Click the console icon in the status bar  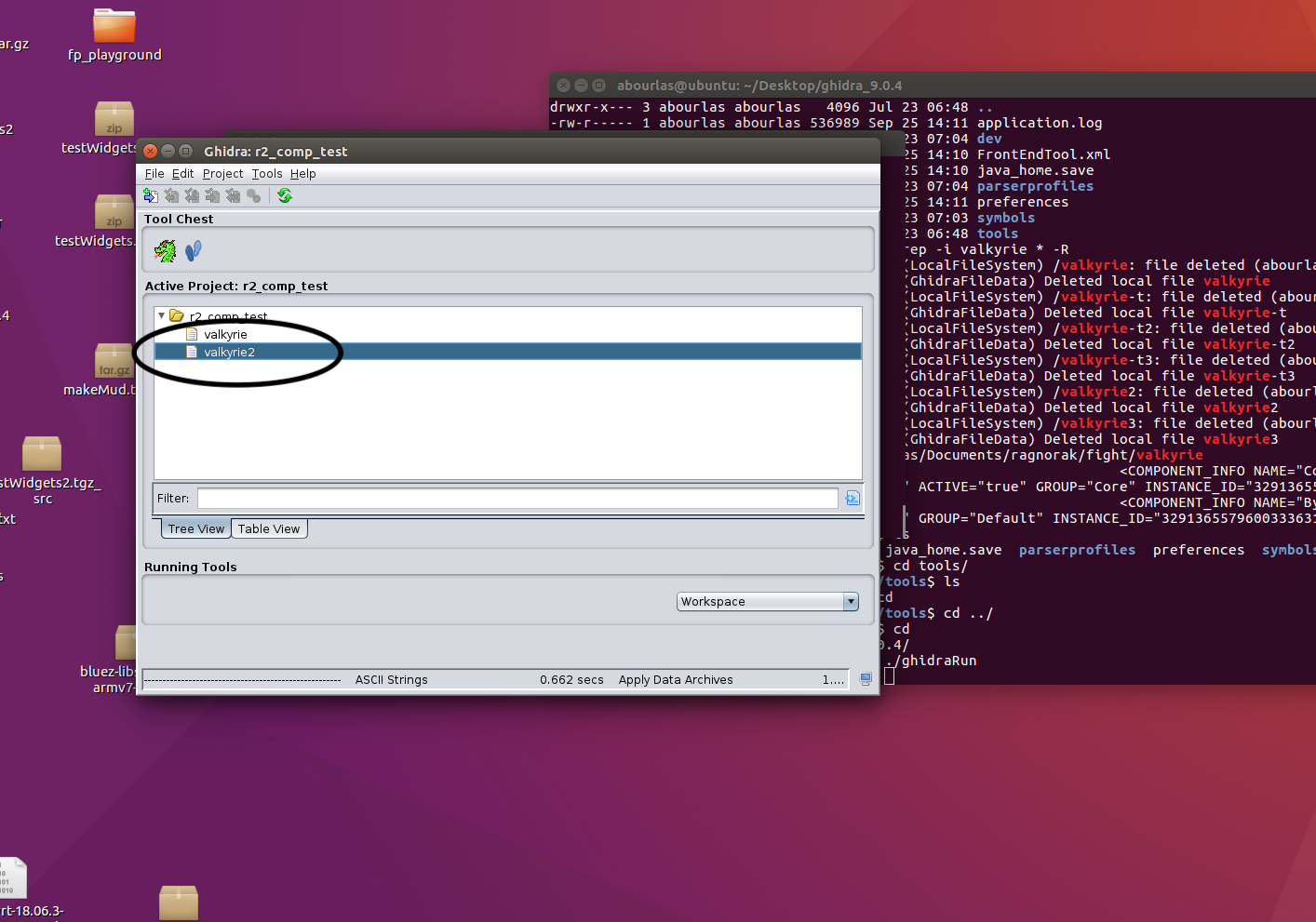click(865, 678)
